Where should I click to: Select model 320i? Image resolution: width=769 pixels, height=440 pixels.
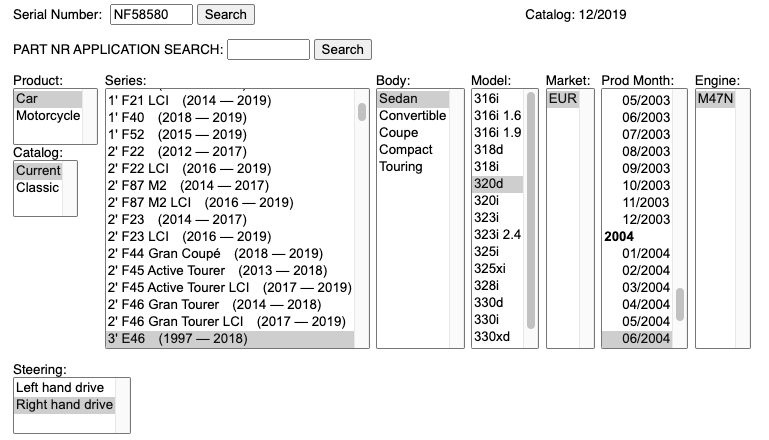tap(498, 201)
